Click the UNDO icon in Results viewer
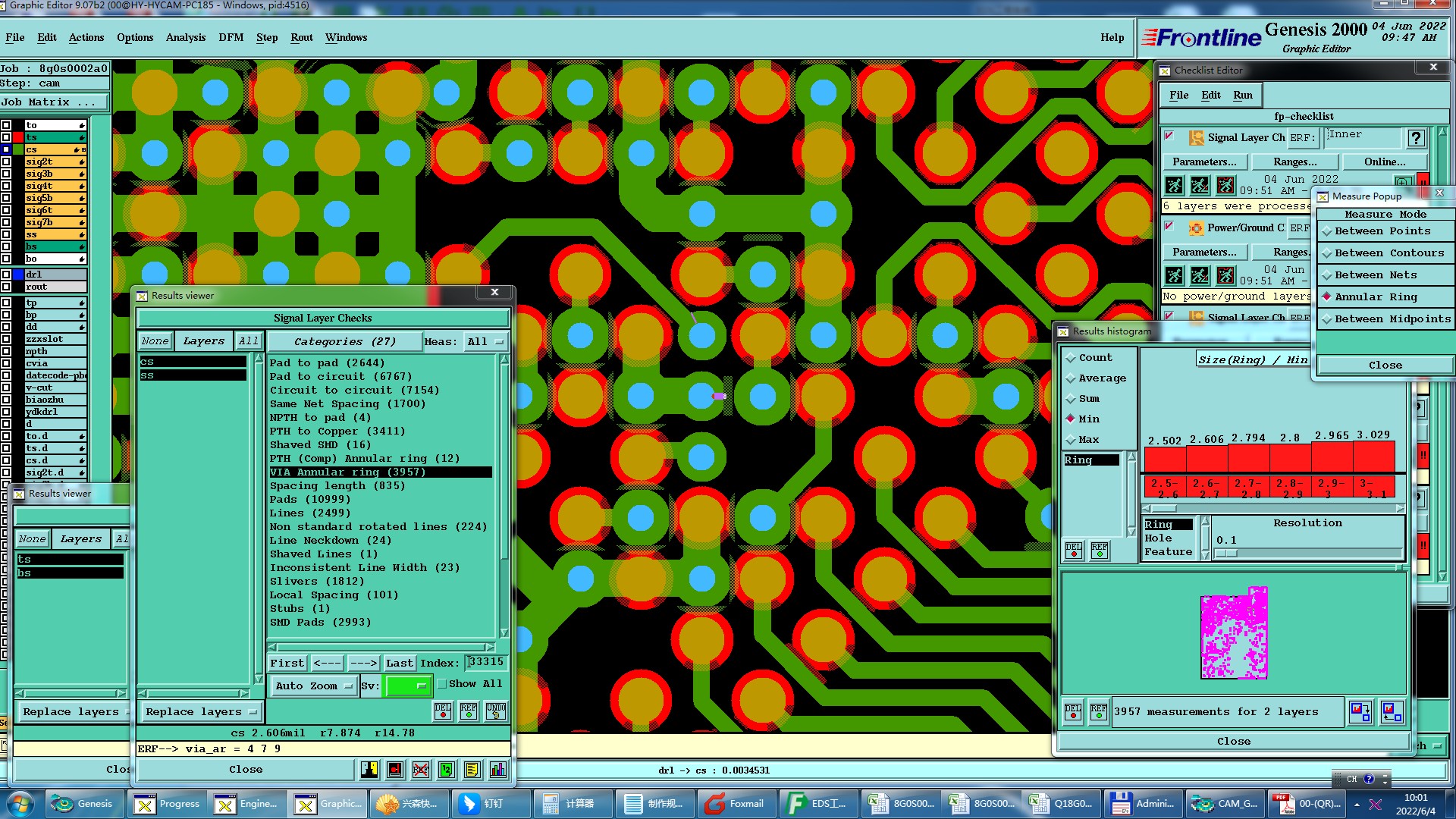Viewport: 1456px width, 819px height. pyautogui.click(x=496, y=711)
